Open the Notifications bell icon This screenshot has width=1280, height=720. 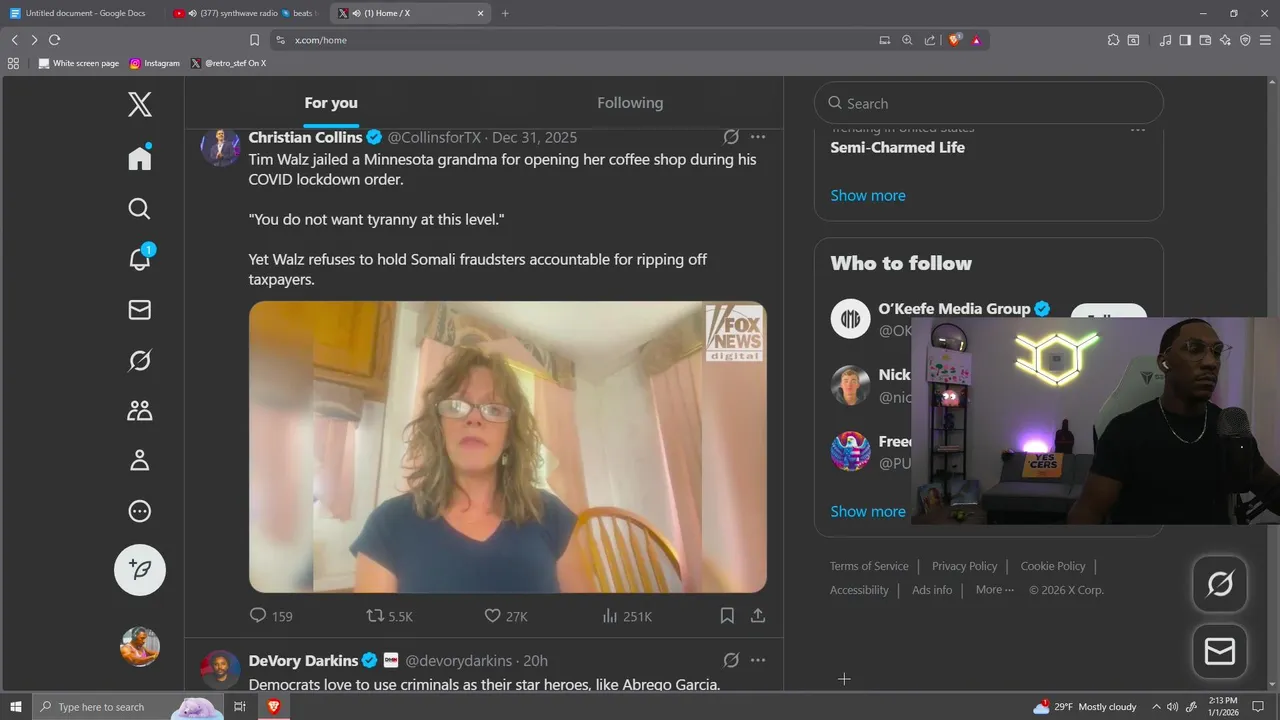140,258
